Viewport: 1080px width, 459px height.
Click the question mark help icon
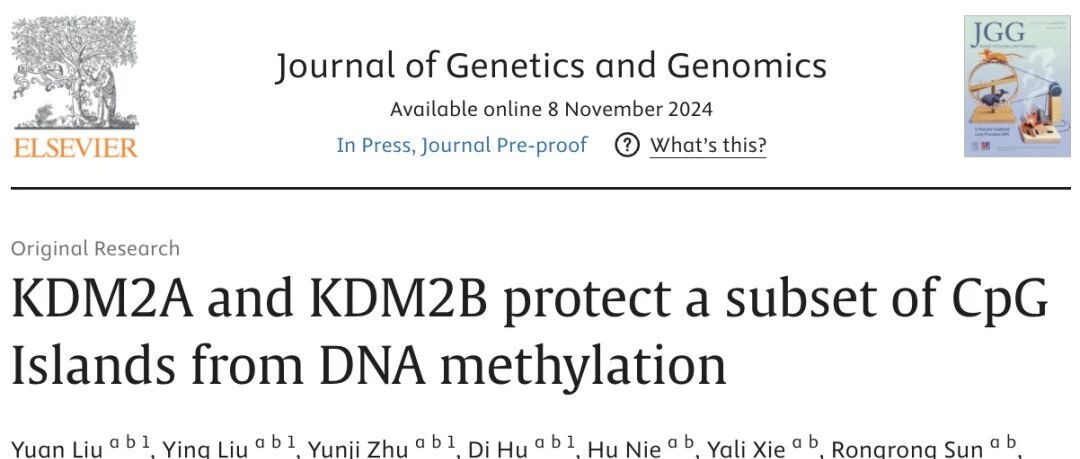[x=627, y=145]
